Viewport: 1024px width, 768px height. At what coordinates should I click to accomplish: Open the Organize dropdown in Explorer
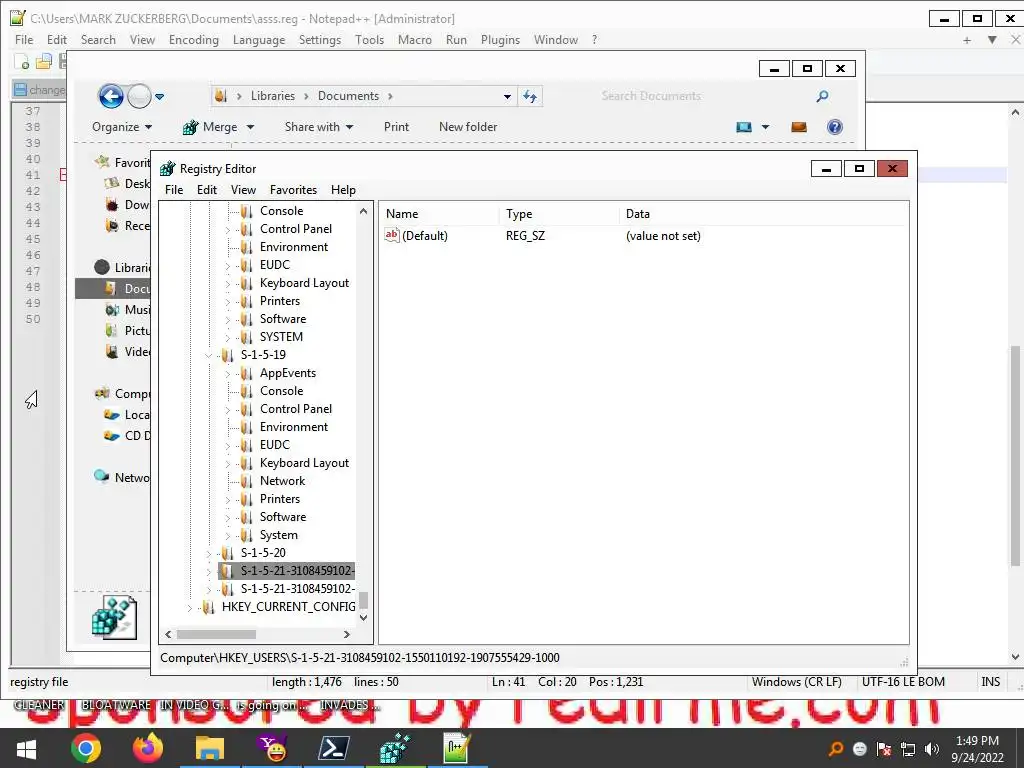(x=122, y=127)
